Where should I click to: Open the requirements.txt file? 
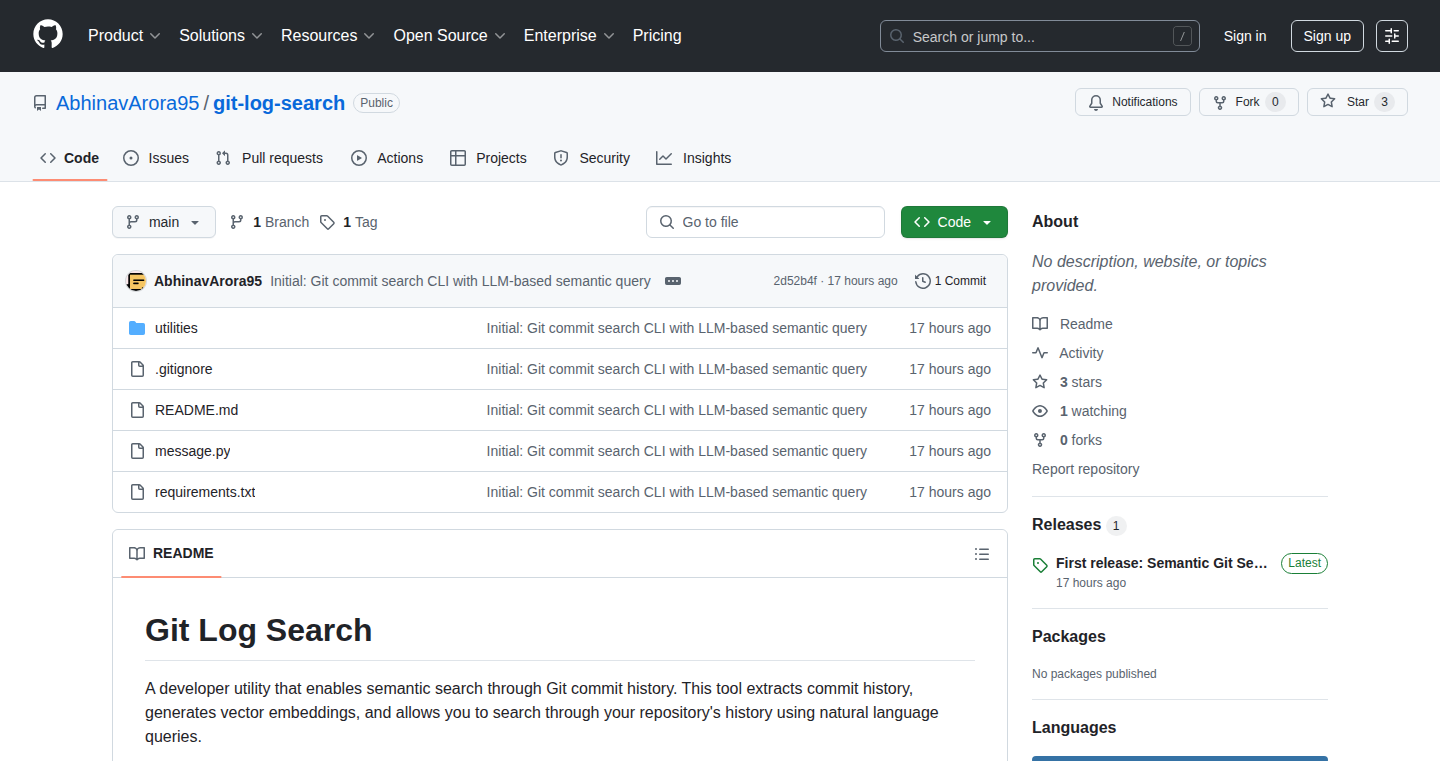tap(205, 492)
